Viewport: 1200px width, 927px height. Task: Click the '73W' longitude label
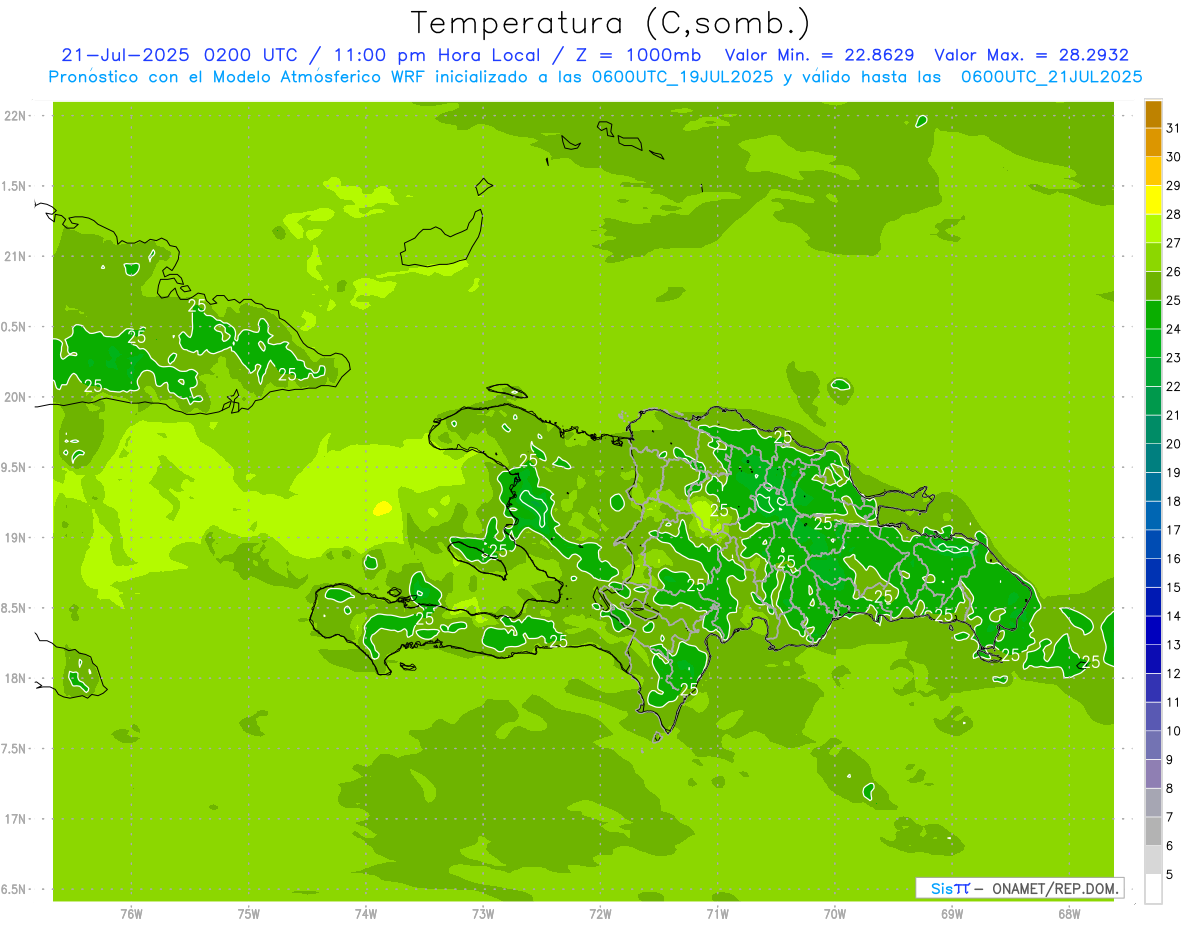tap(483, 914)
